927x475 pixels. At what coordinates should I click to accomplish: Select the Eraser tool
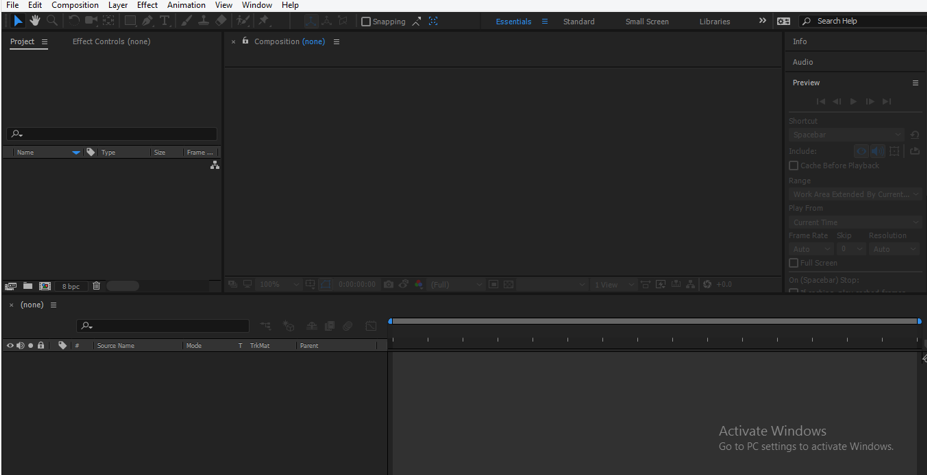click(x=220, y=21)
